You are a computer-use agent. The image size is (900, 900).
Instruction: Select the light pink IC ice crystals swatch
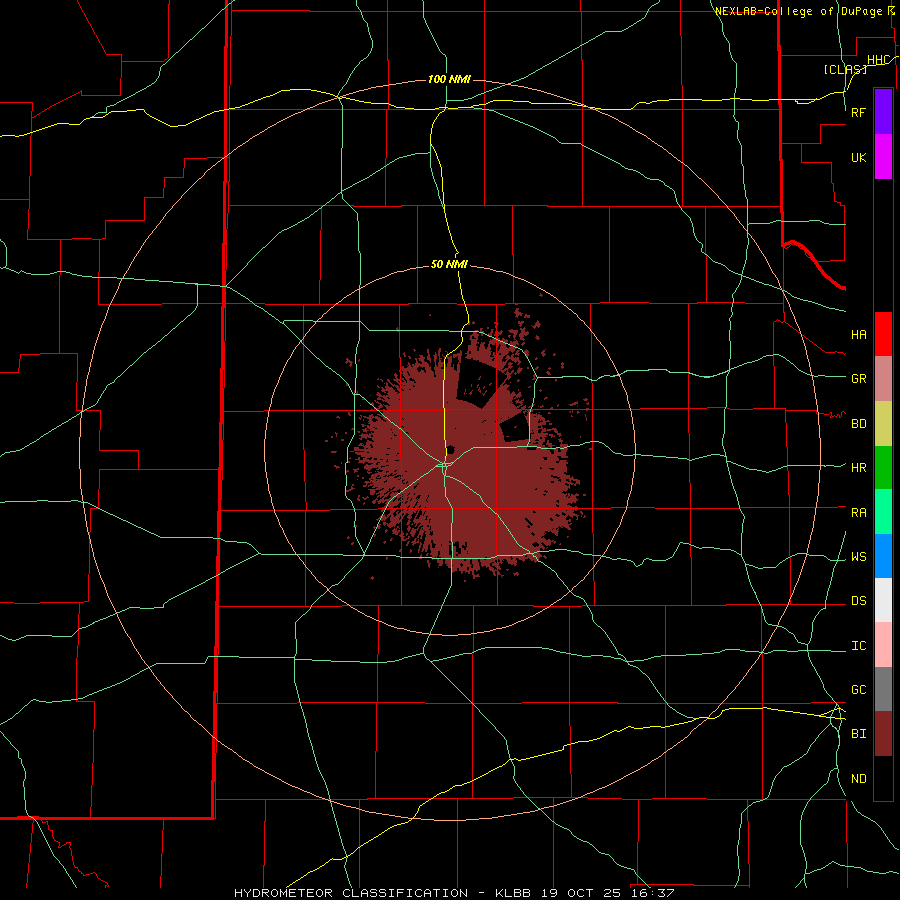click(x=883, y=645)
